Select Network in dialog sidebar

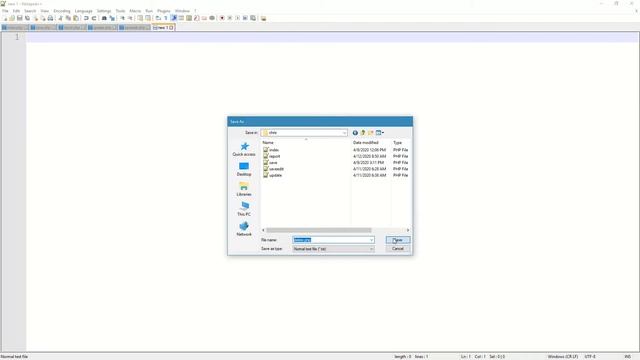[244, 229]
